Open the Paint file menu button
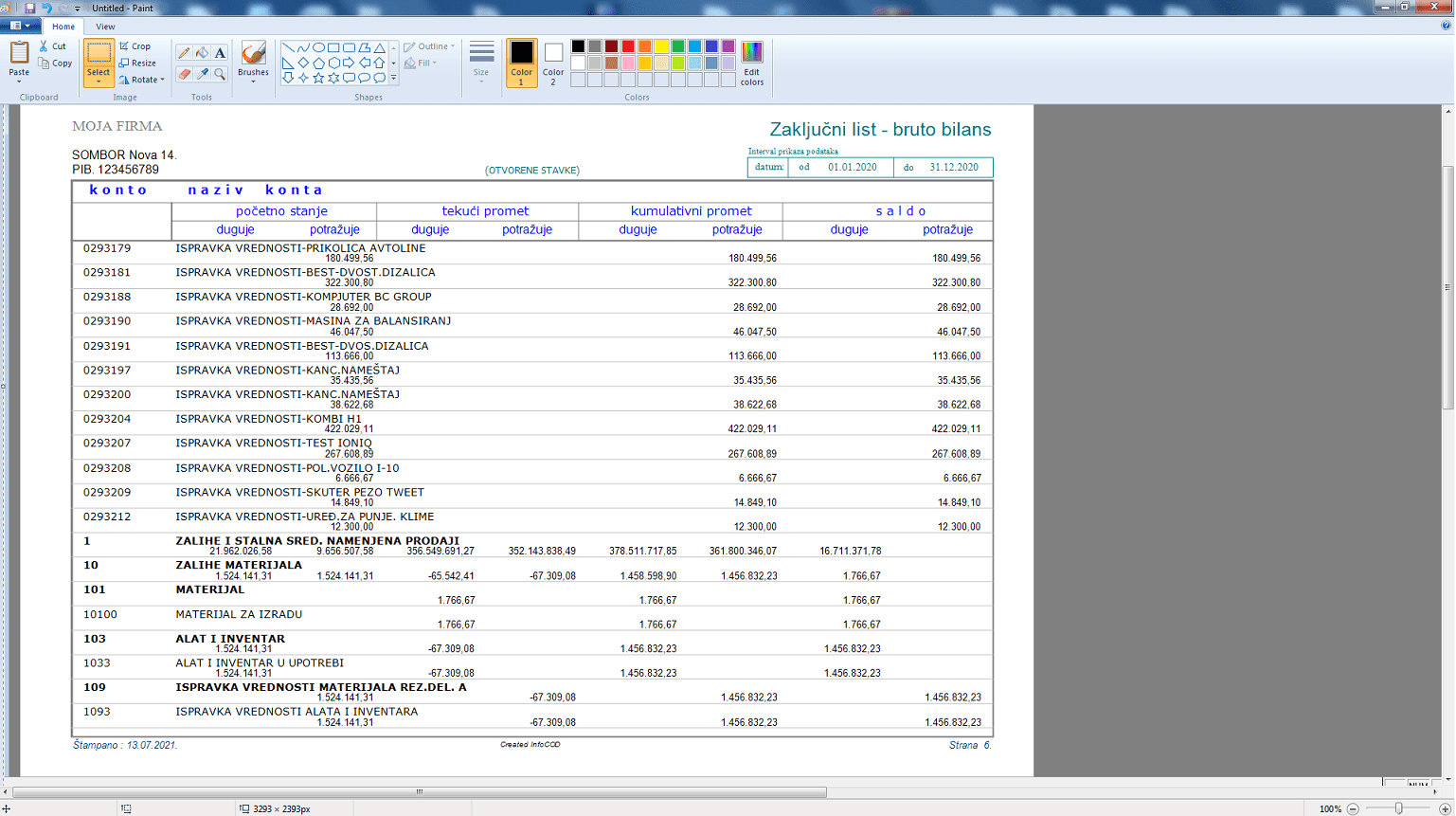1456x816 pixels. pyautogui.click(x=20, y=26)
